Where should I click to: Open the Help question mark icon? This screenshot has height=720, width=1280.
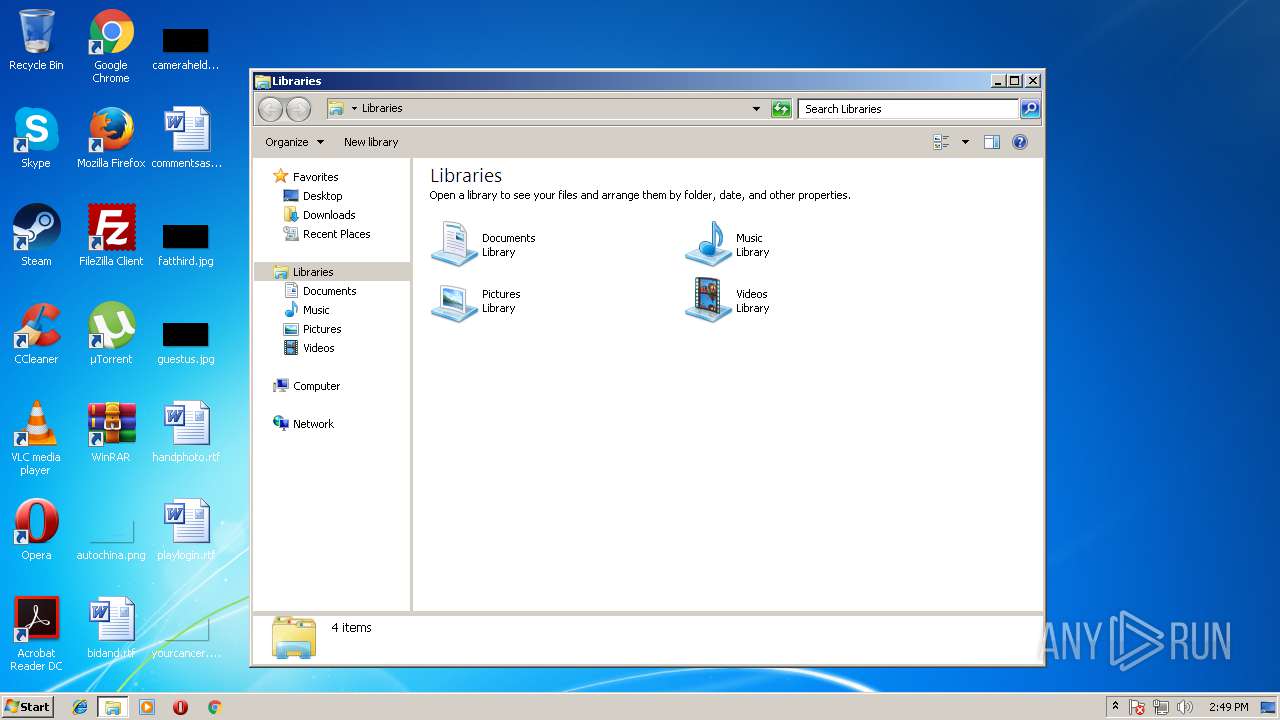coord(1020,142)
